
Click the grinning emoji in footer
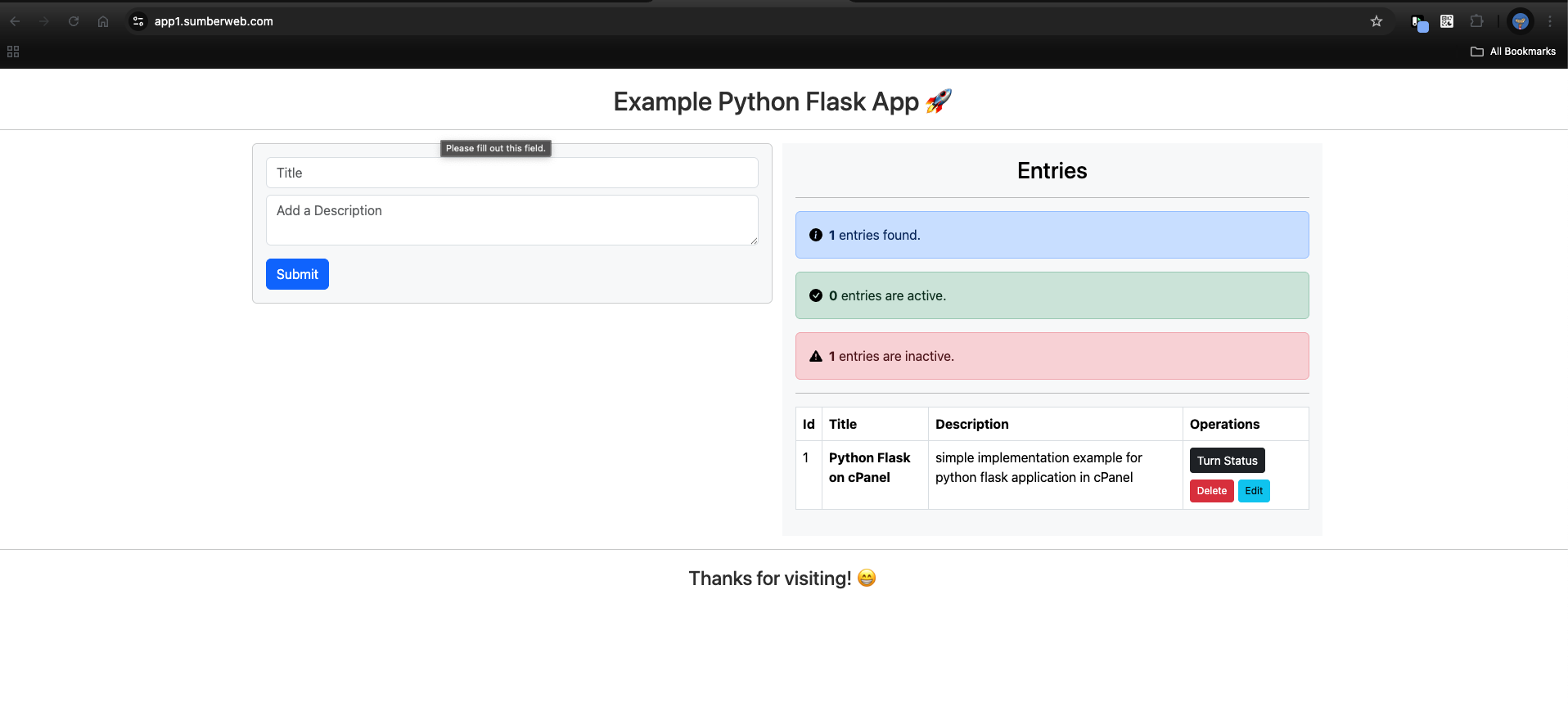coord(867,579)
